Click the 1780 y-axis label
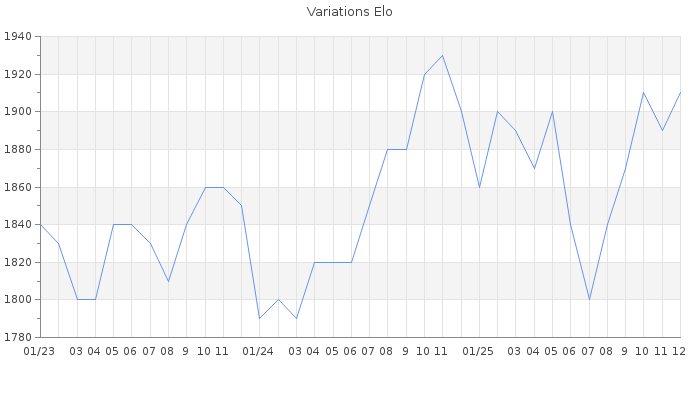The height and width of the screenshot is (400, 700). pyautogui.click(x=17, y=337)
